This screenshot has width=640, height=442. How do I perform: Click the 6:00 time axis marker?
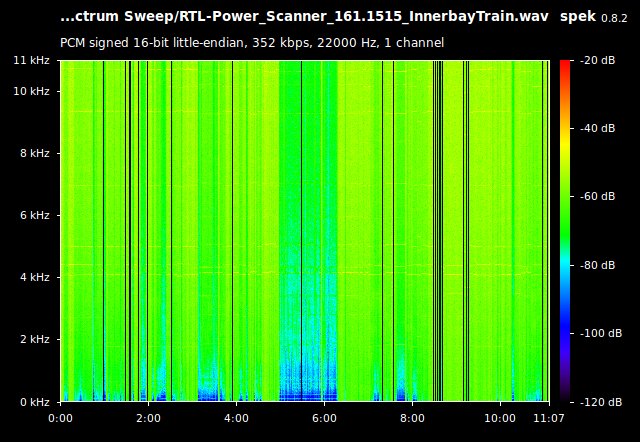pos(324,418)
